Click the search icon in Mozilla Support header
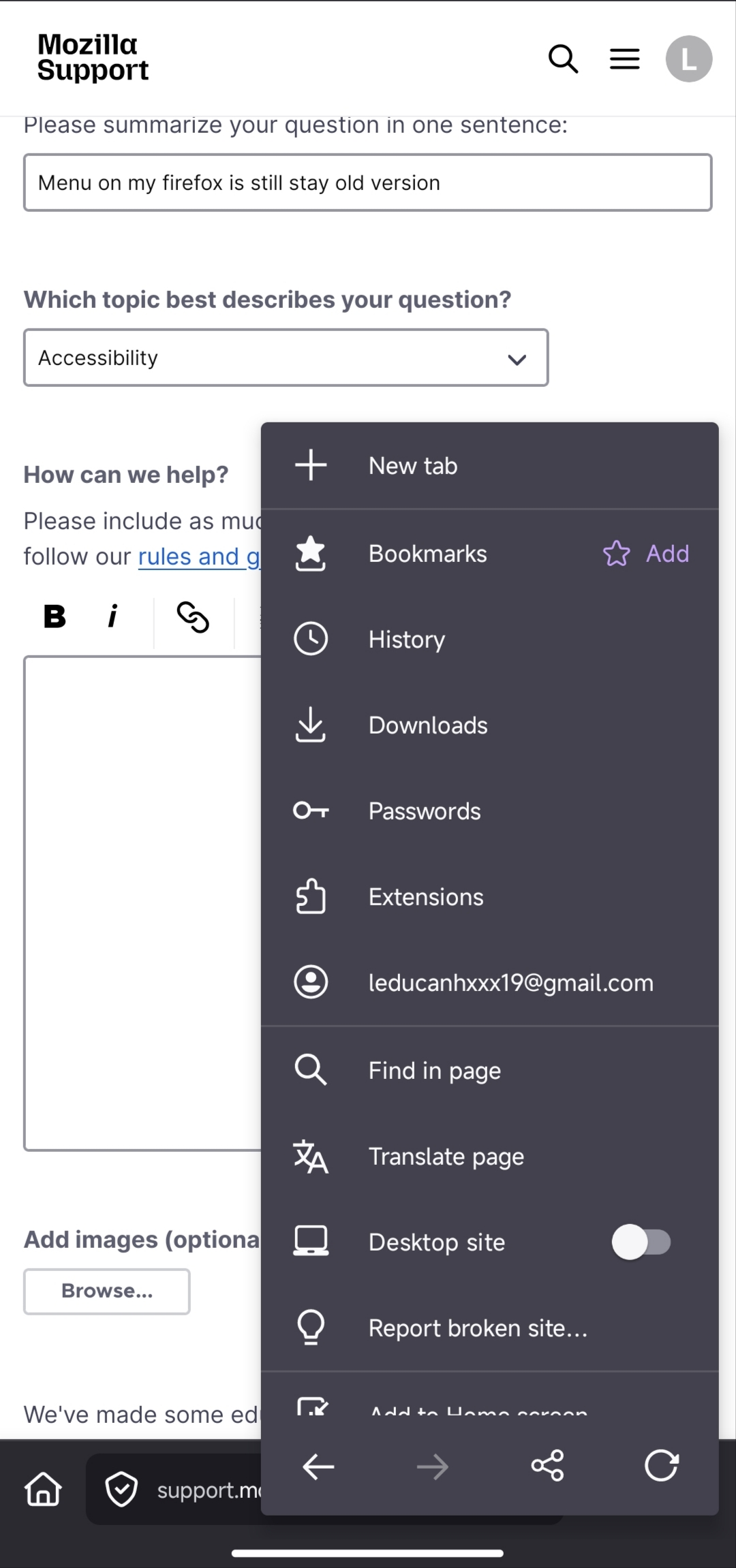 tap(563, 59)
